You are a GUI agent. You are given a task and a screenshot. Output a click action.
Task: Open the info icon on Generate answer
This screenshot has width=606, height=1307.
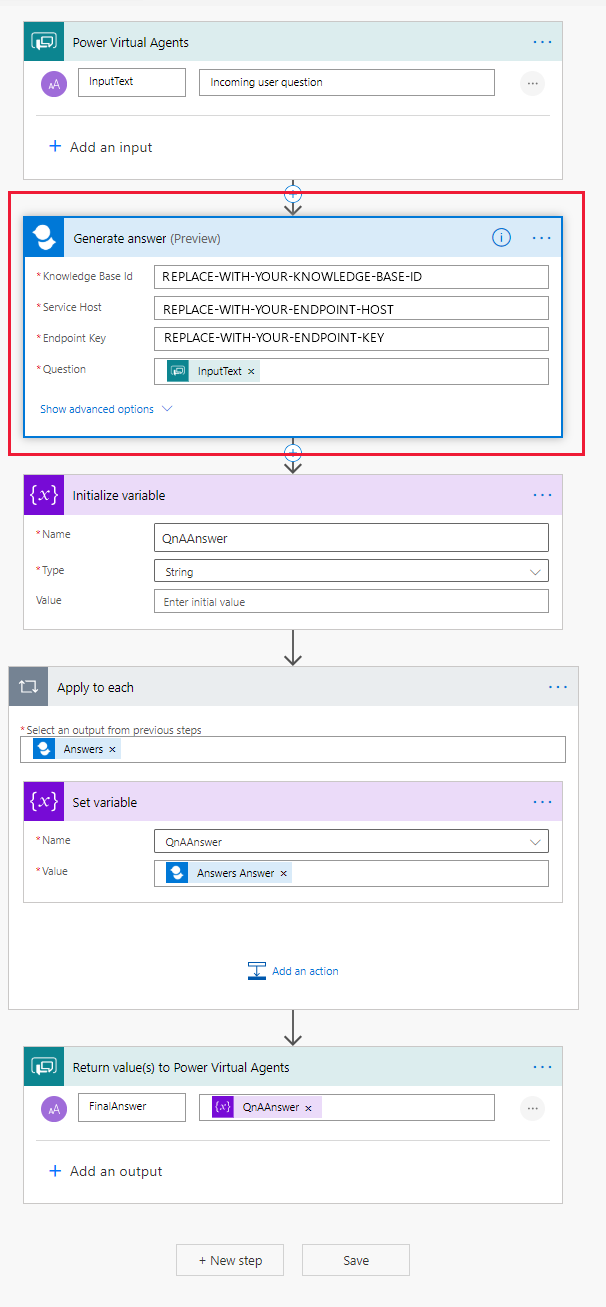tap(501, 238)
